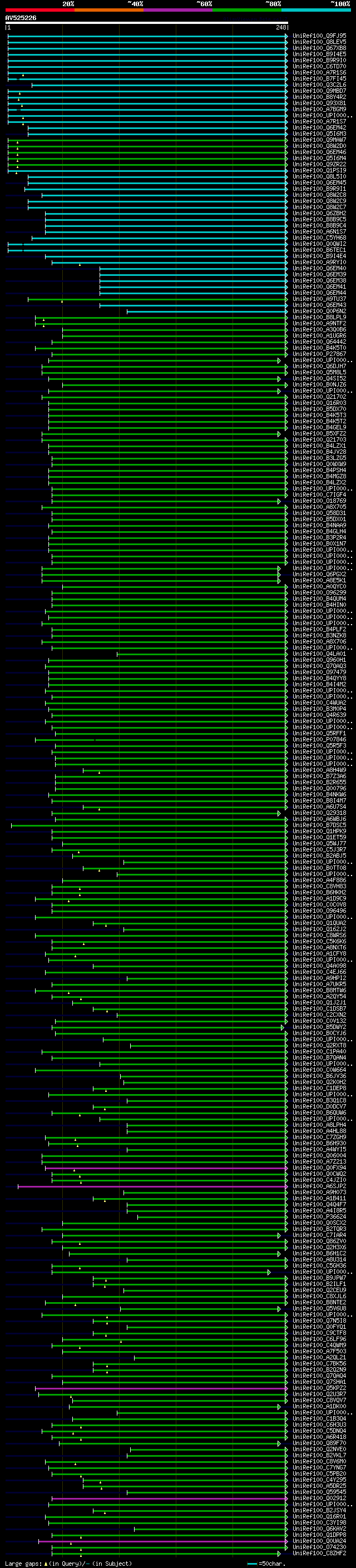Open hit UniRef100_Q64442
This screenshot has width=356, height=1568.
(x=319, y=342)
